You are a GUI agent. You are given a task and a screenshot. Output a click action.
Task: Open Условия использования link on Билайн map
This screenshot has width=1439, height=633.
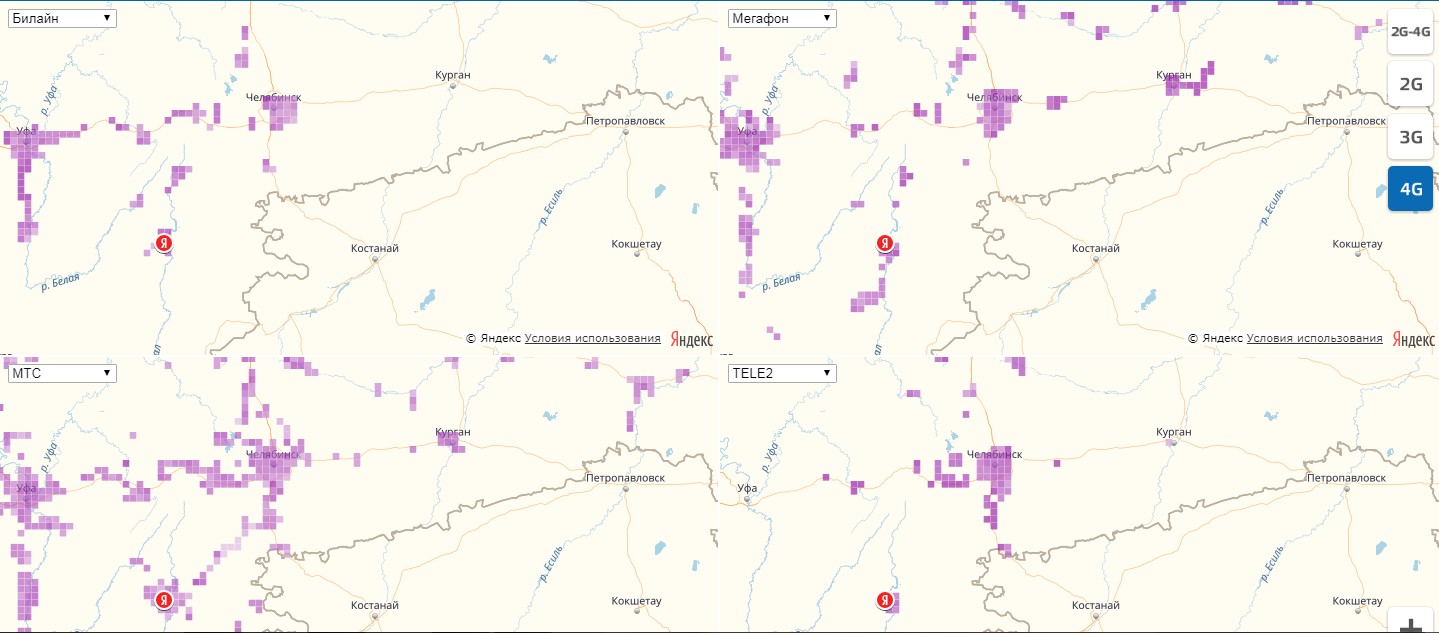click(593, 338)
